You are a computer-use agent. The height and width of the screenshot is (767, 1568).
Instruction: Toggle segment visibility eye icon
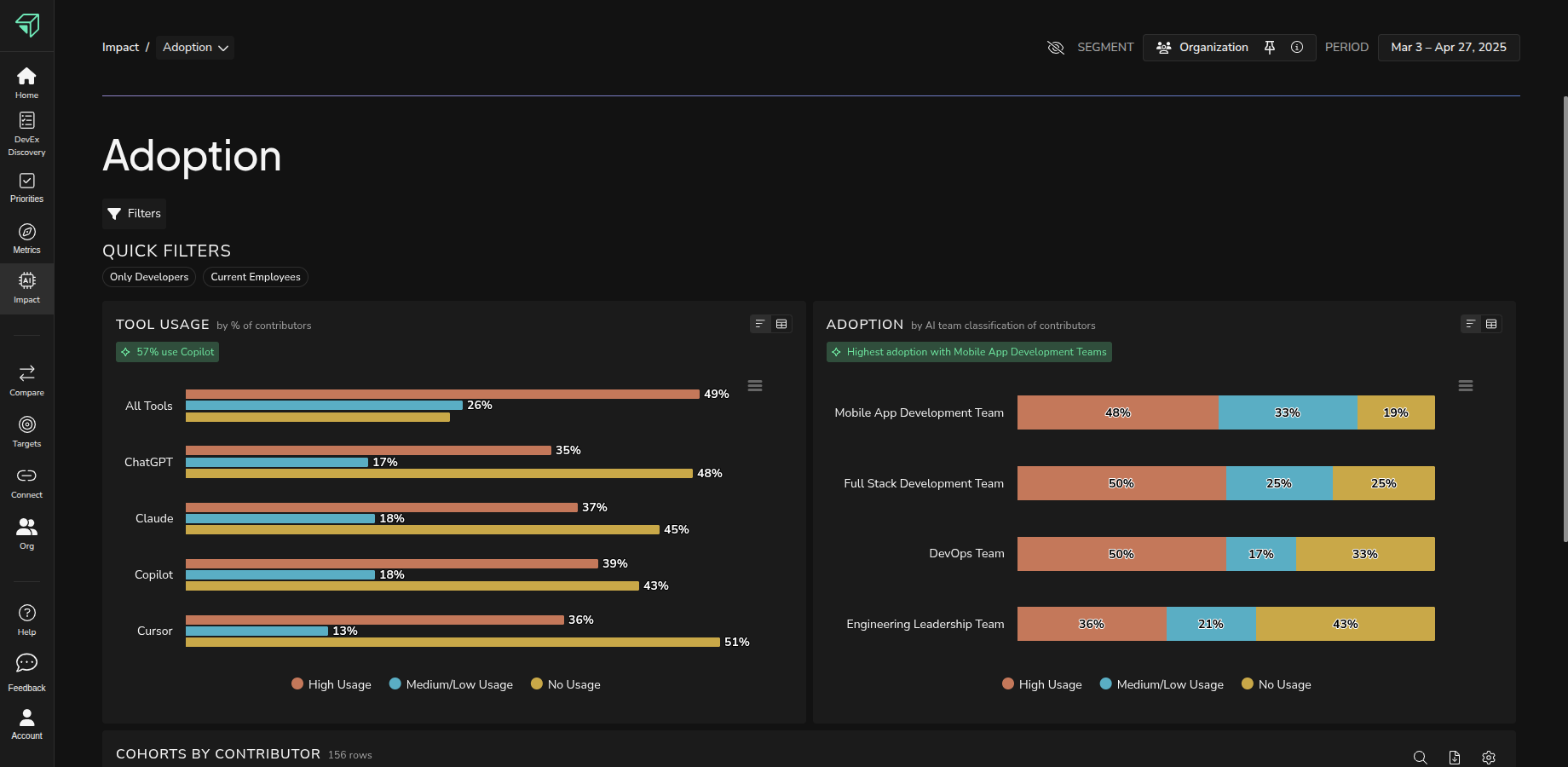point(1056,48)
